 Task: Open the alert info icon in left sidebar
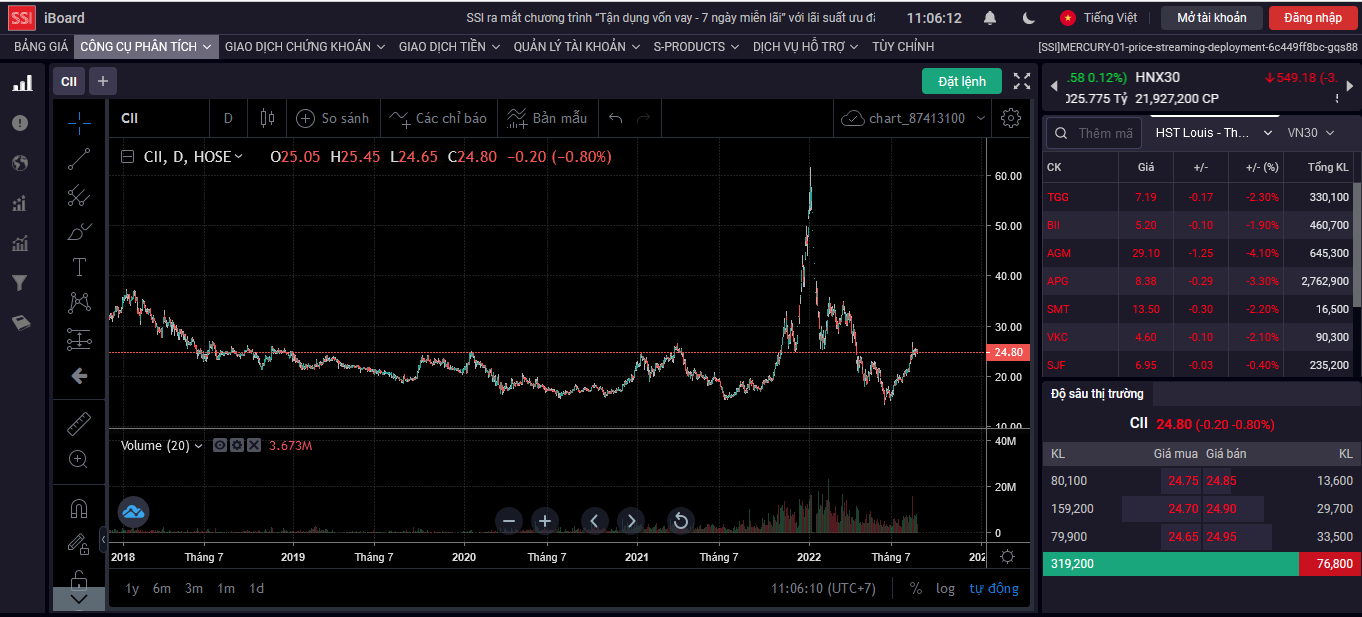[20, 123]
